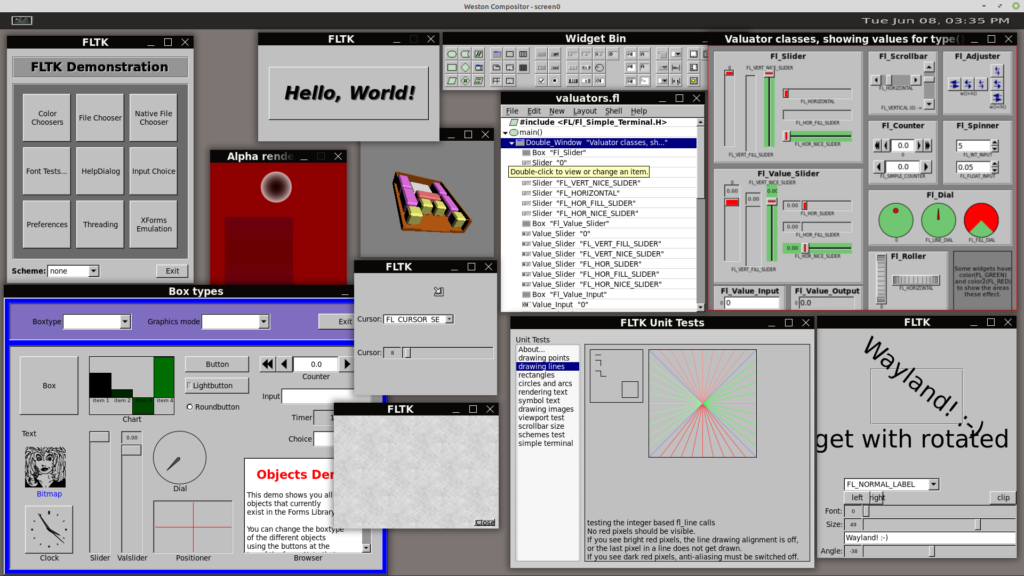This screenshot has width=1024, height=576.
Task: Toggle the left alignment button
Action: click(857, 497)
